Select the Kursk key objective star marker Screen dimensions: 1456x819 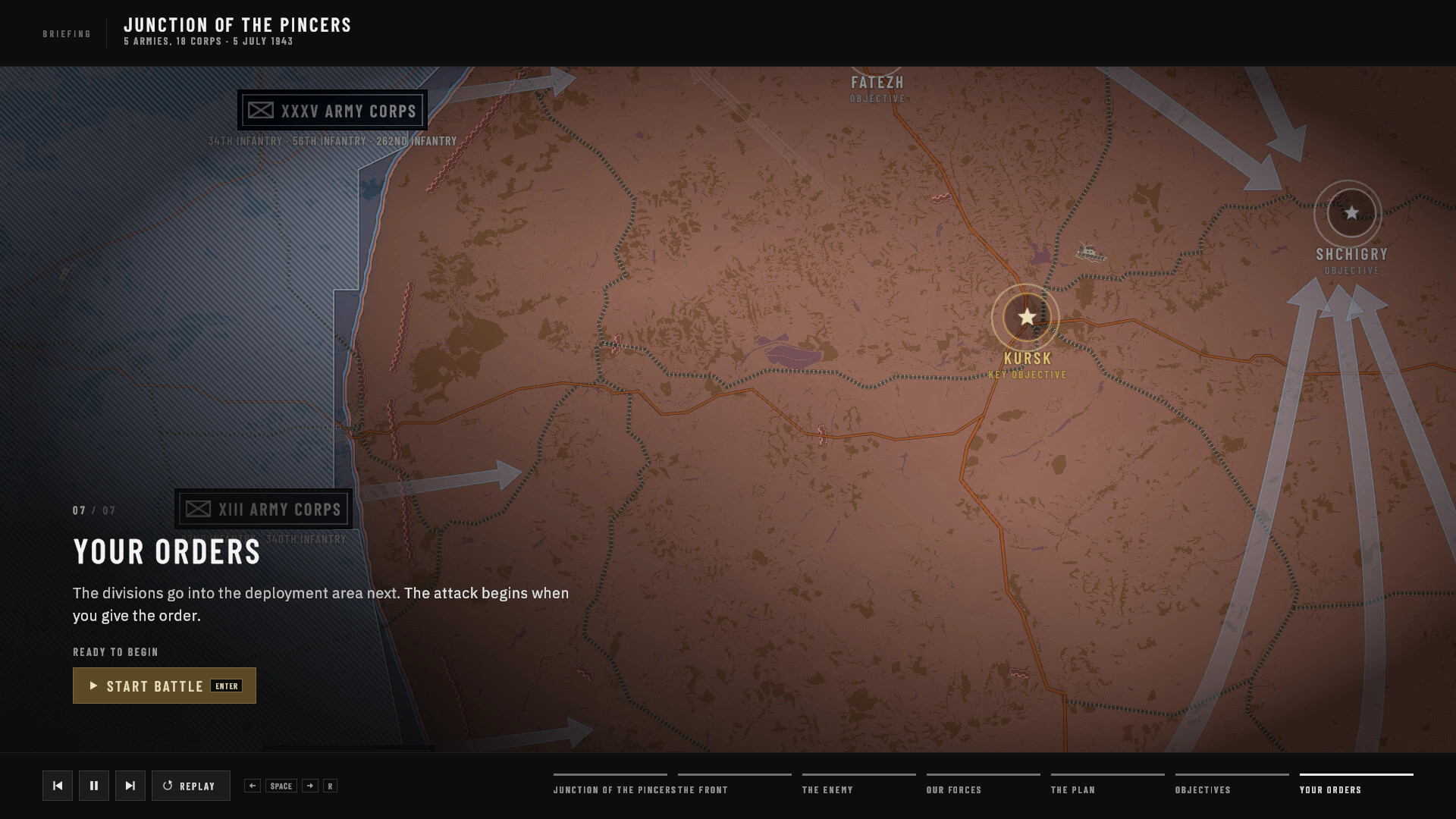pyautogui.click(x=1026, y=317)
